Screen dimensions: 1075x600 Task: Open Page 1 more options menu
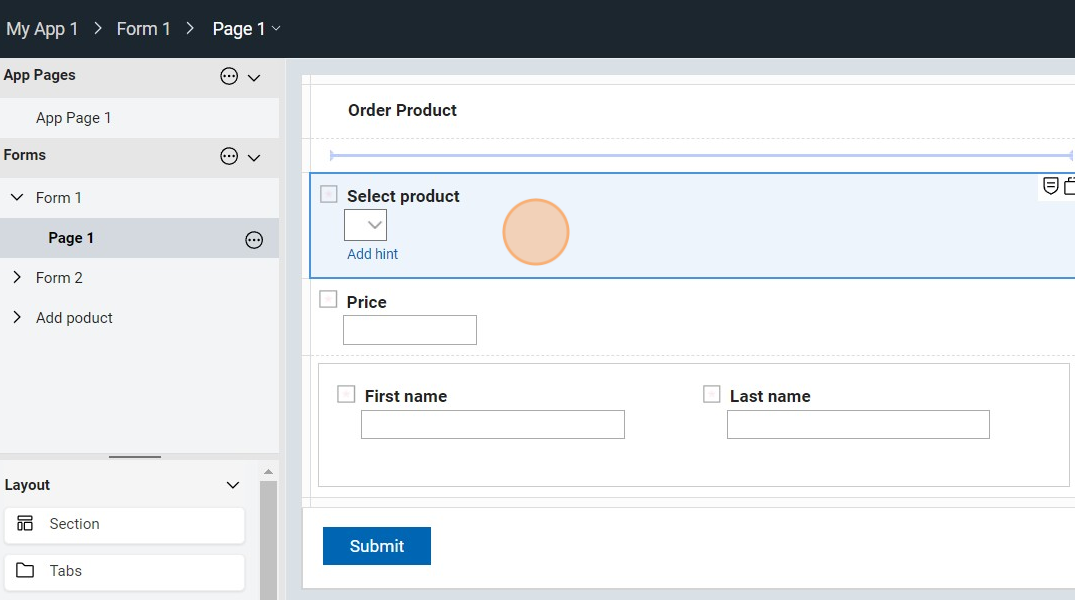click(254, 239)
